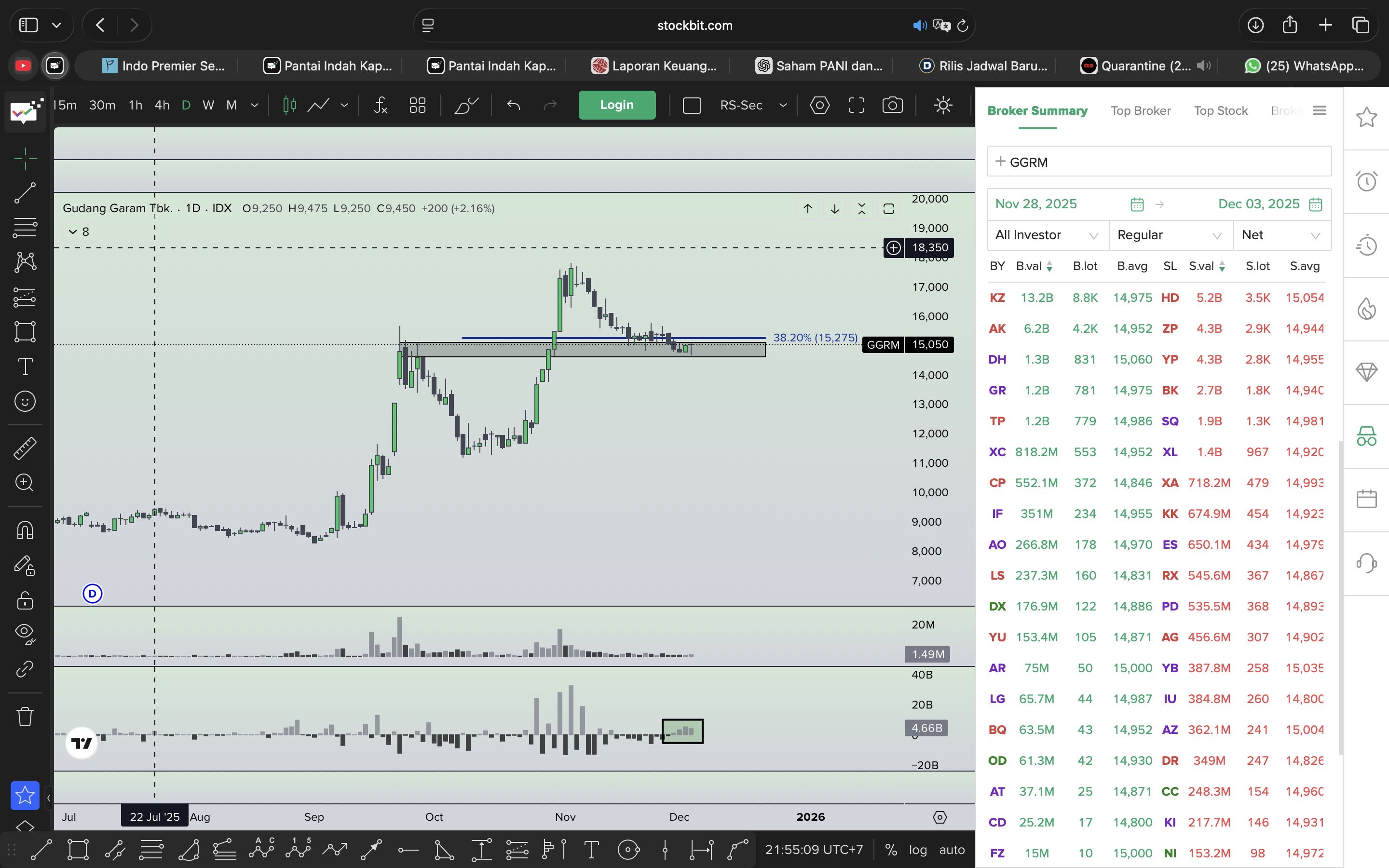Take a chart snapshot with camera icon

pos(892,105)
